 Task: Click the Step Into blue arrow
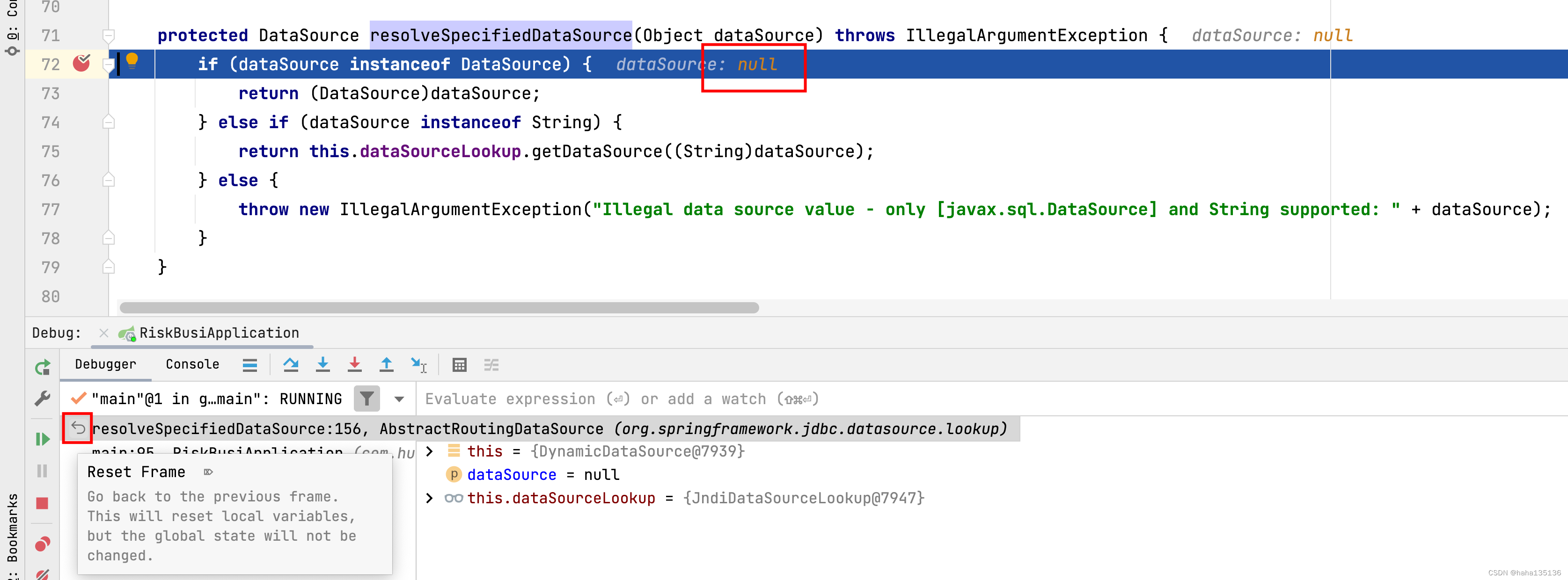coord(322,365)
